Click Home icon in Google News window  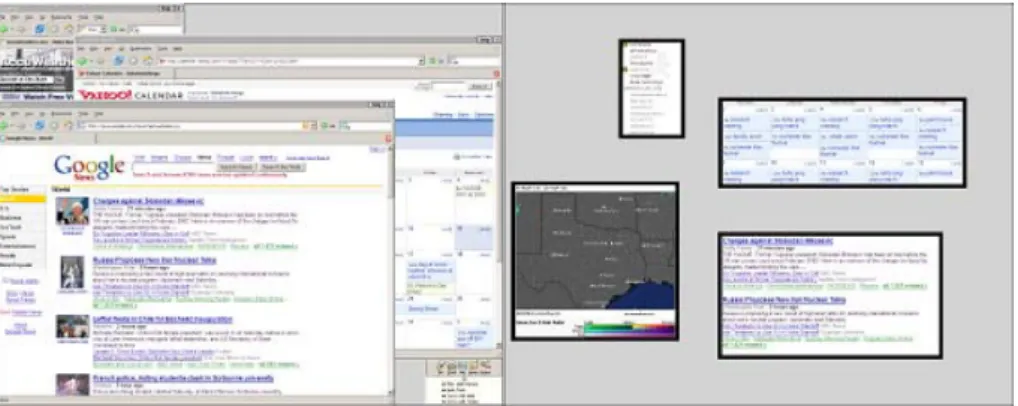pyautogui.click(x=69, y=125)
